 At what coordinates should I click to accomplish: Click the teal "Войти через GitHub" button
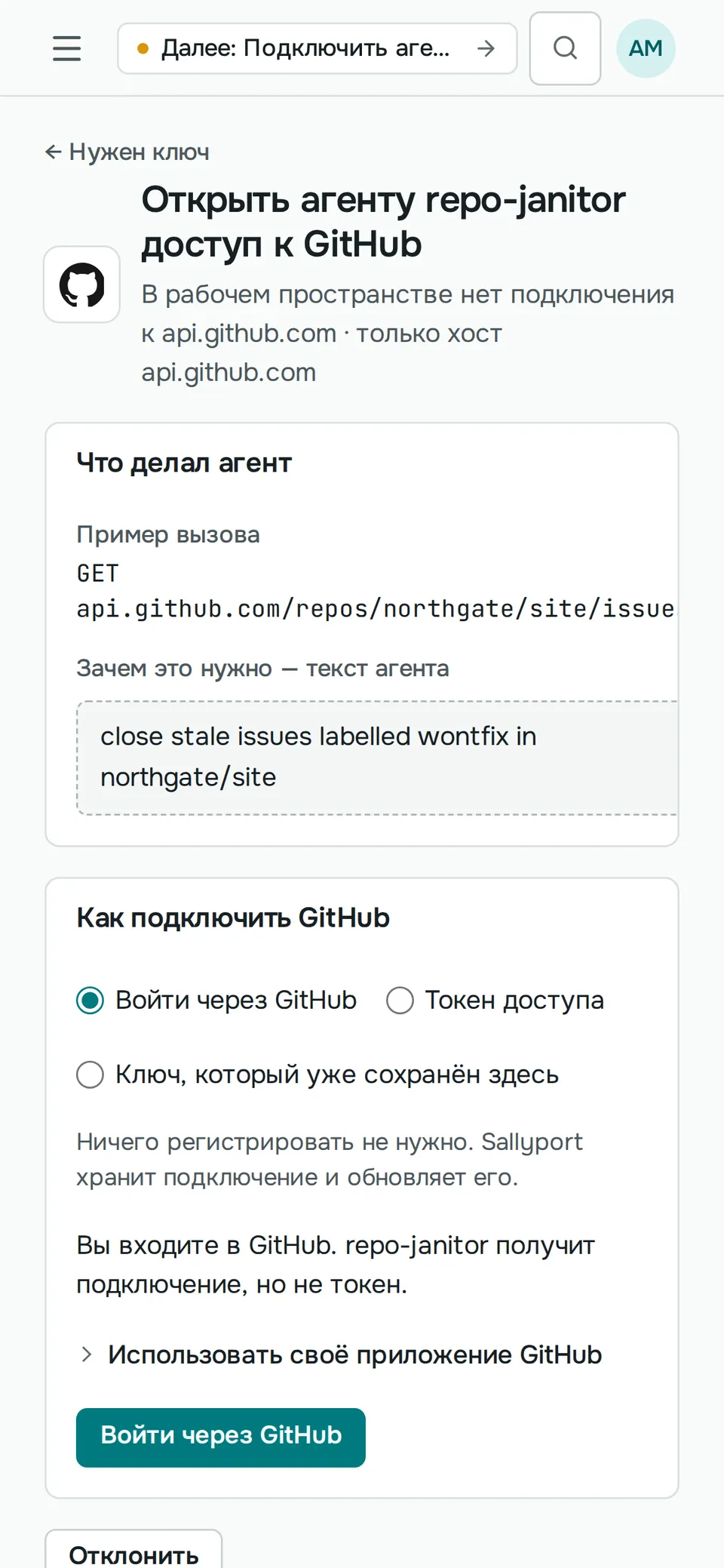tap(221, 1437)
